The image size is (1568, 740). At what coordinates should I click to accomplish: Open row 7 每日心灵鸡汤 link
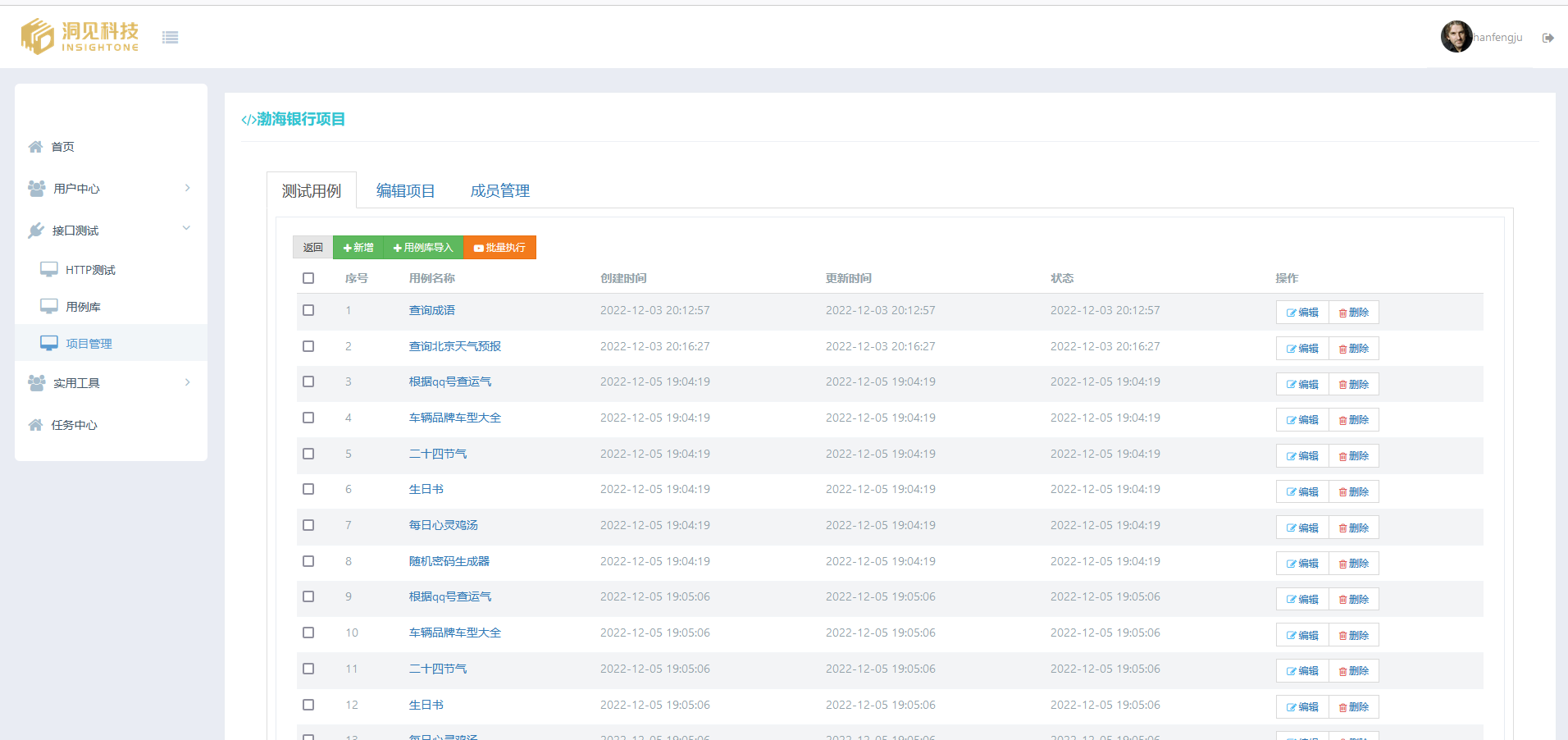pos(444,525)
